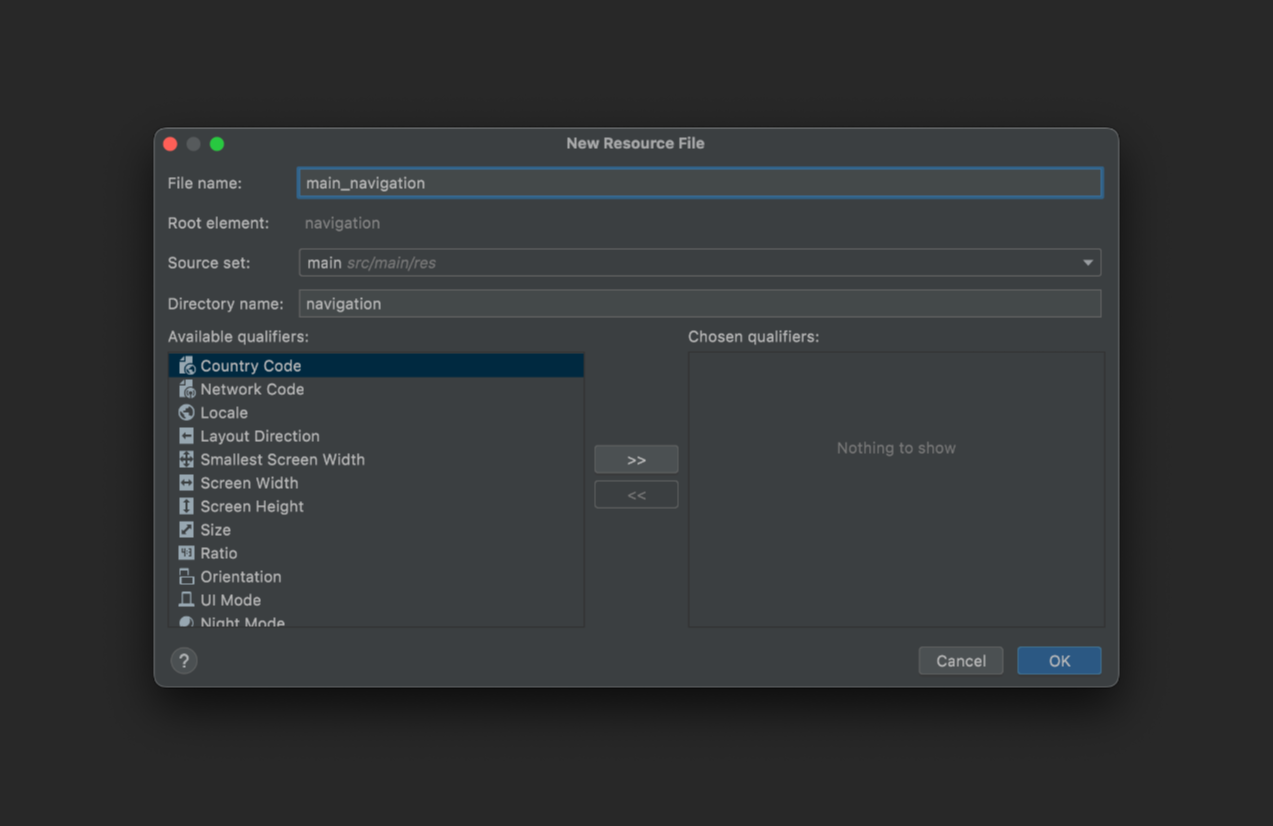Select the Network Code row text
This screenshot has width=1273, height=826.
coord(252,389)
